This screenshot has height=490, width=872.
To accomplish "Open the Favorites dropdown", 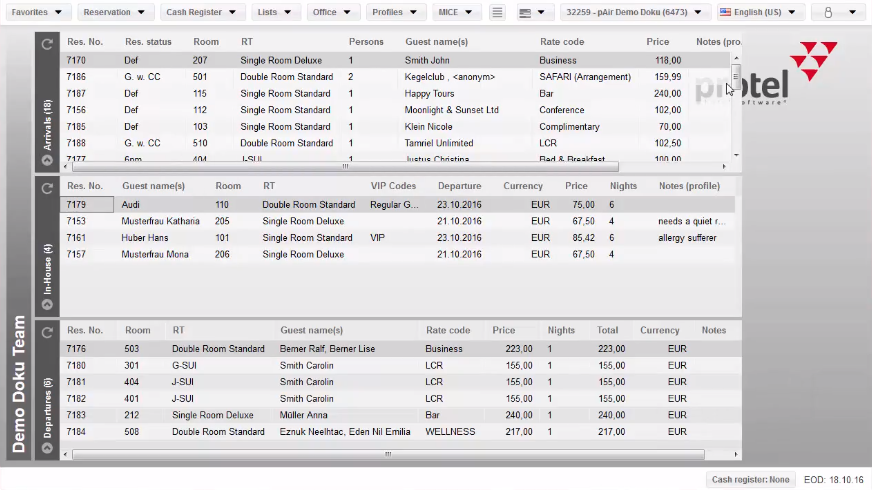I will pos(37,12).
